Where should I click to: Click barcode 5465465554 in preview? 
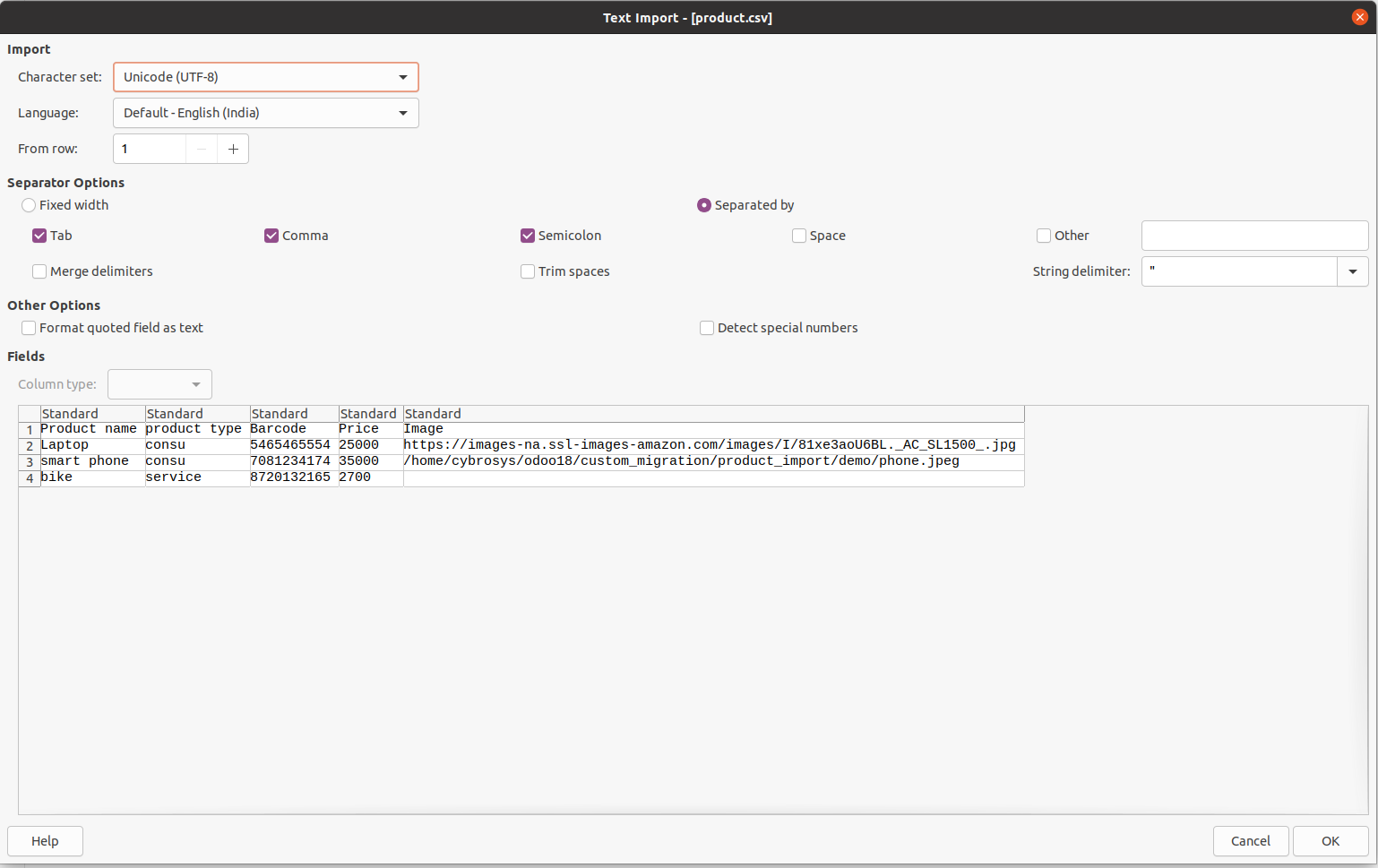294,445
